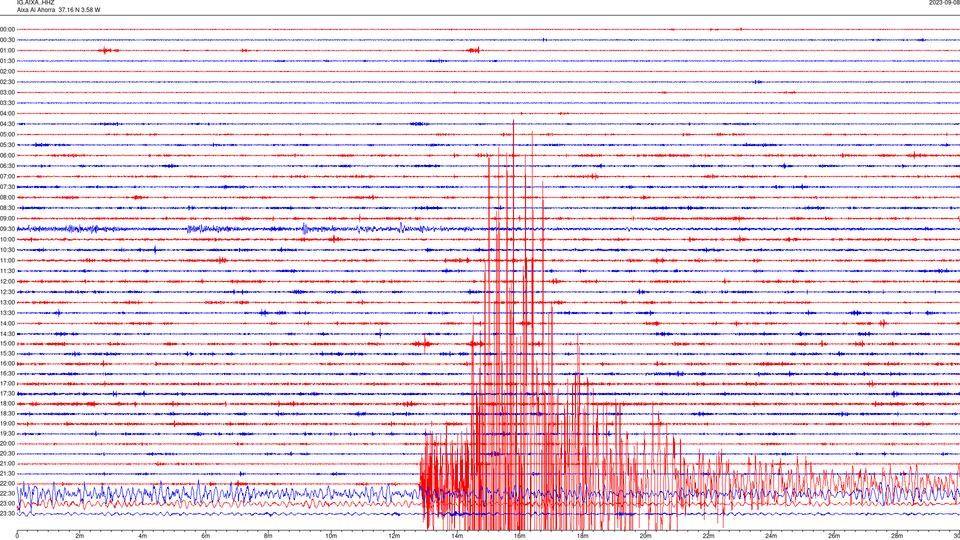The image size is (960, 540).
Task: Select the '00:30' trace time label
Action: (7, 40)
